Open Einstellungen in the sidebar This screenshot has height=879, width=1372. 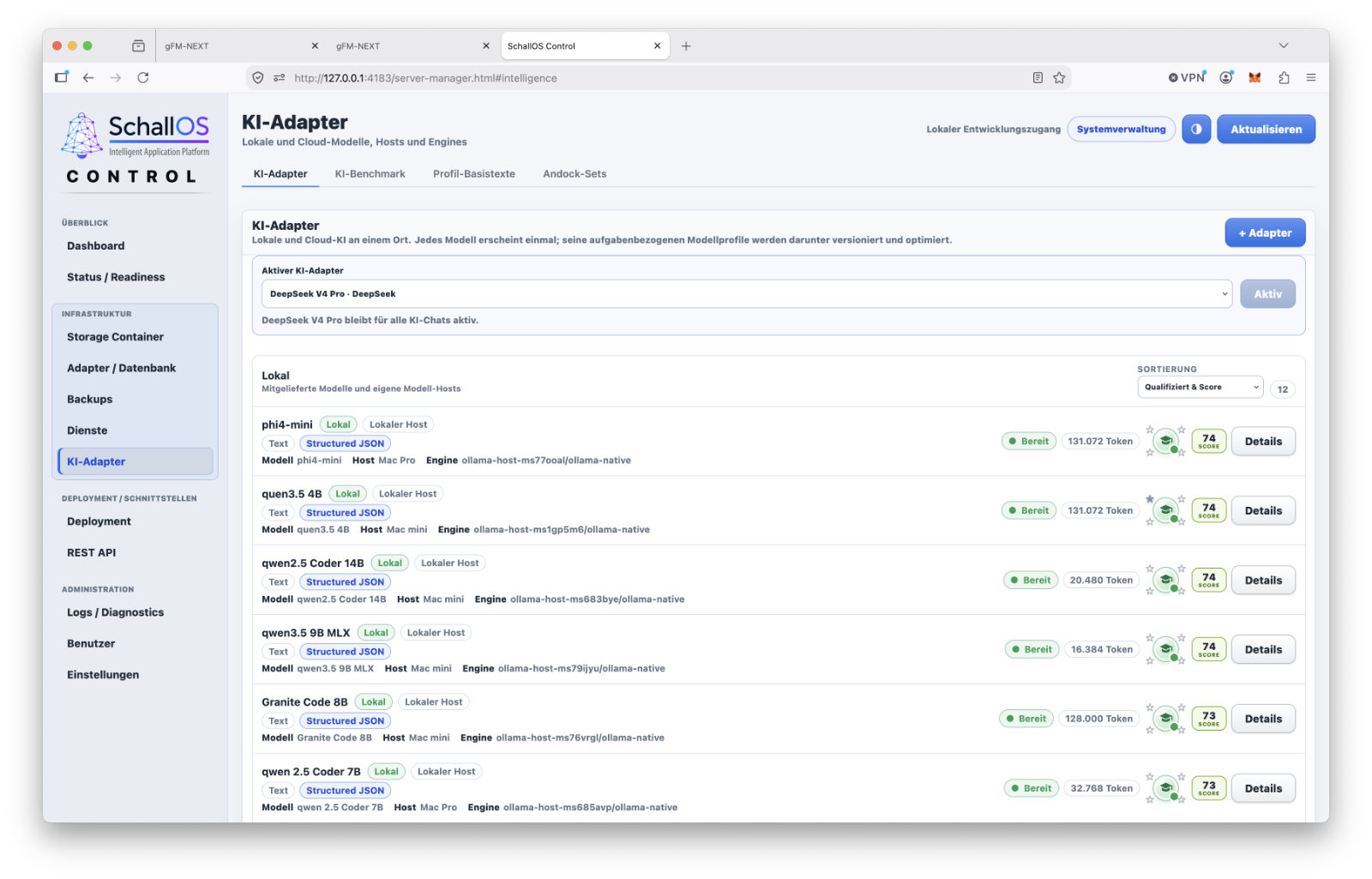pyautogui.click(x=103, y=675)
